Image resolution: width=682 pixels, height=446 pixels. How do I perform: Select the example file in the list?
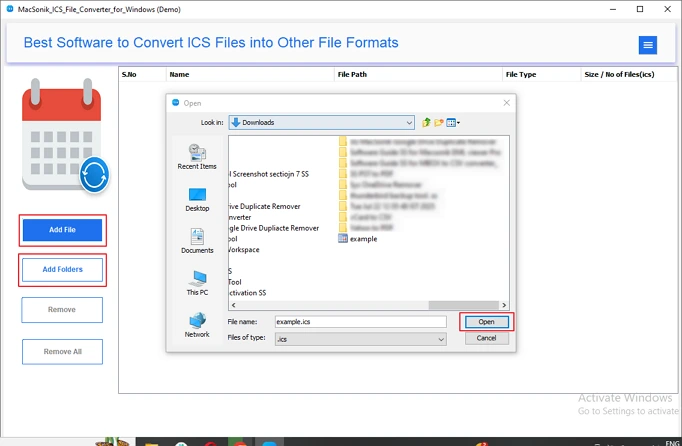(x=358, y=239)
